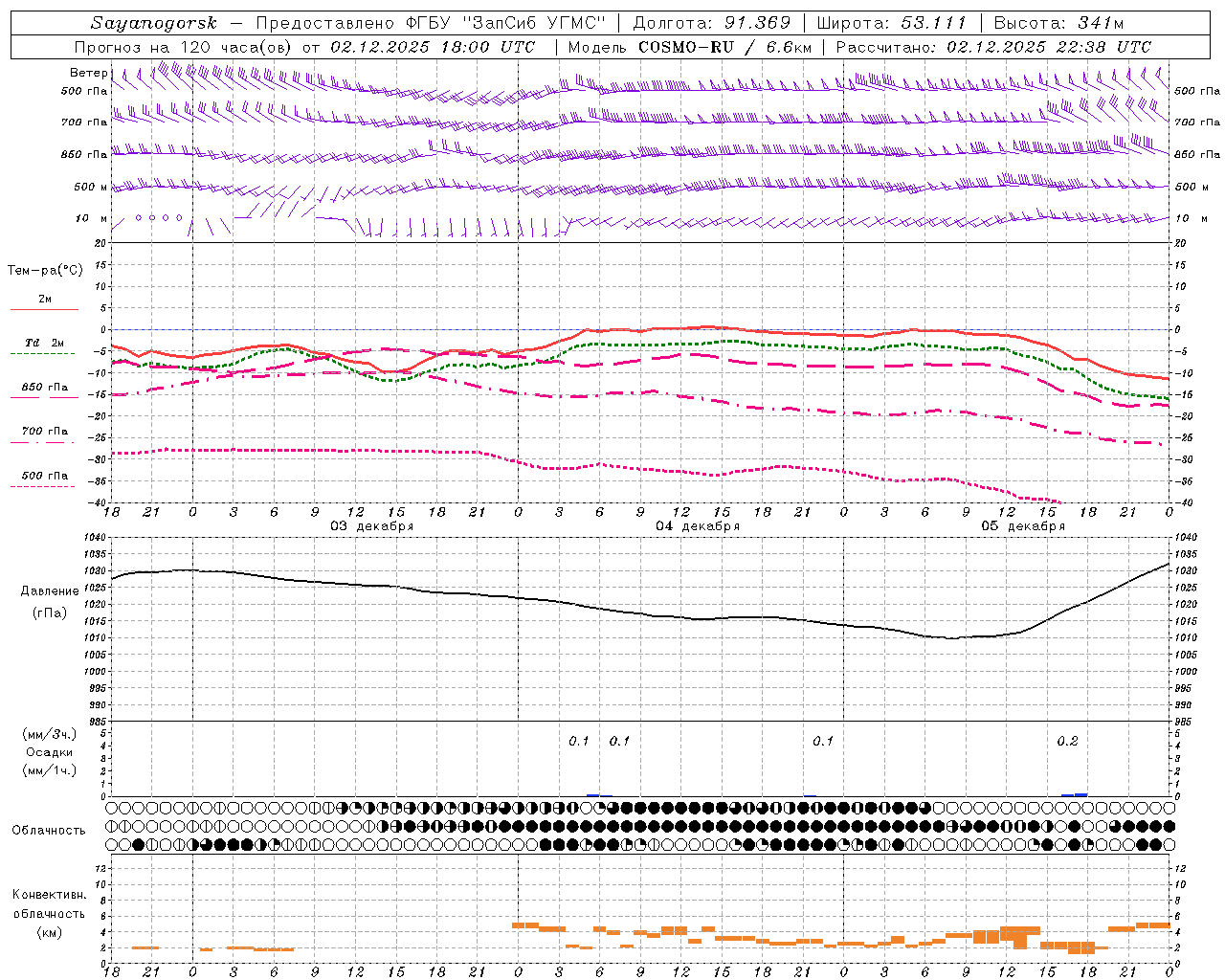Click 'Прогноз на 120 часа(ов)' forecast text
The width and height of the screenshot is (1225, 980).
pyautogui.click(x=185, y=47)
